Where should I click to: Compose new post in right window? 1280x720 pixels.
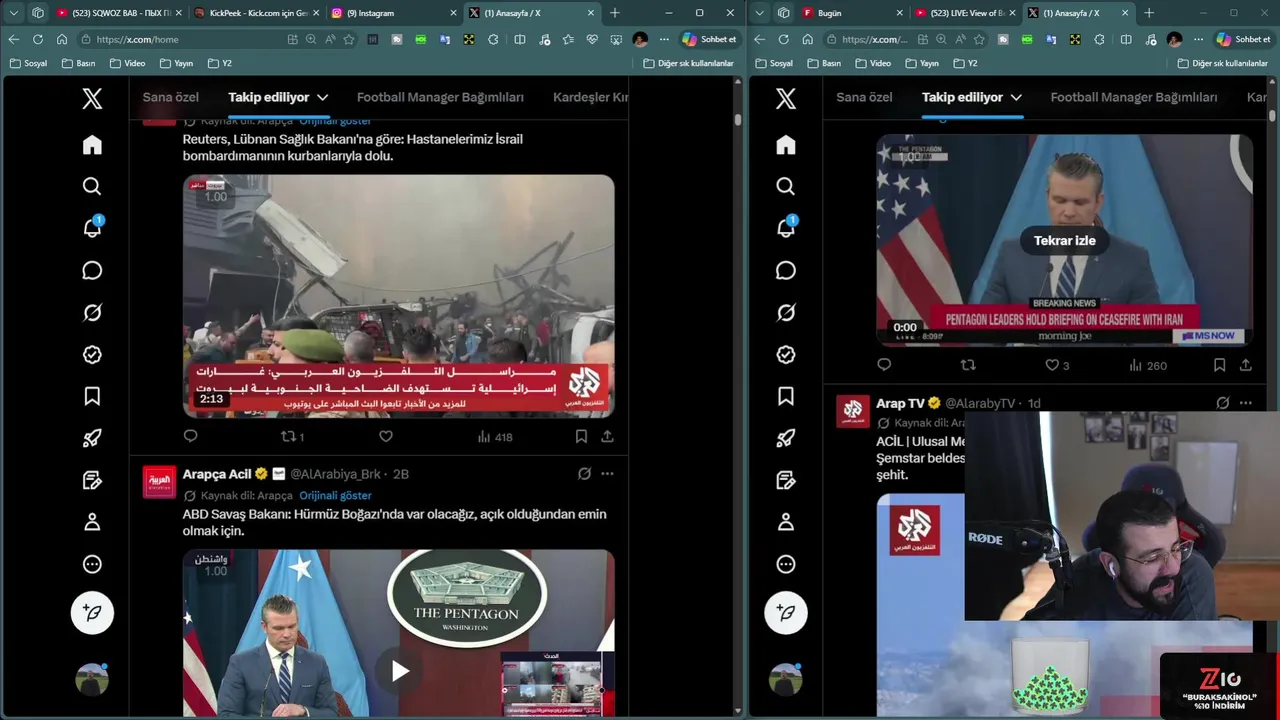[786, 612]
